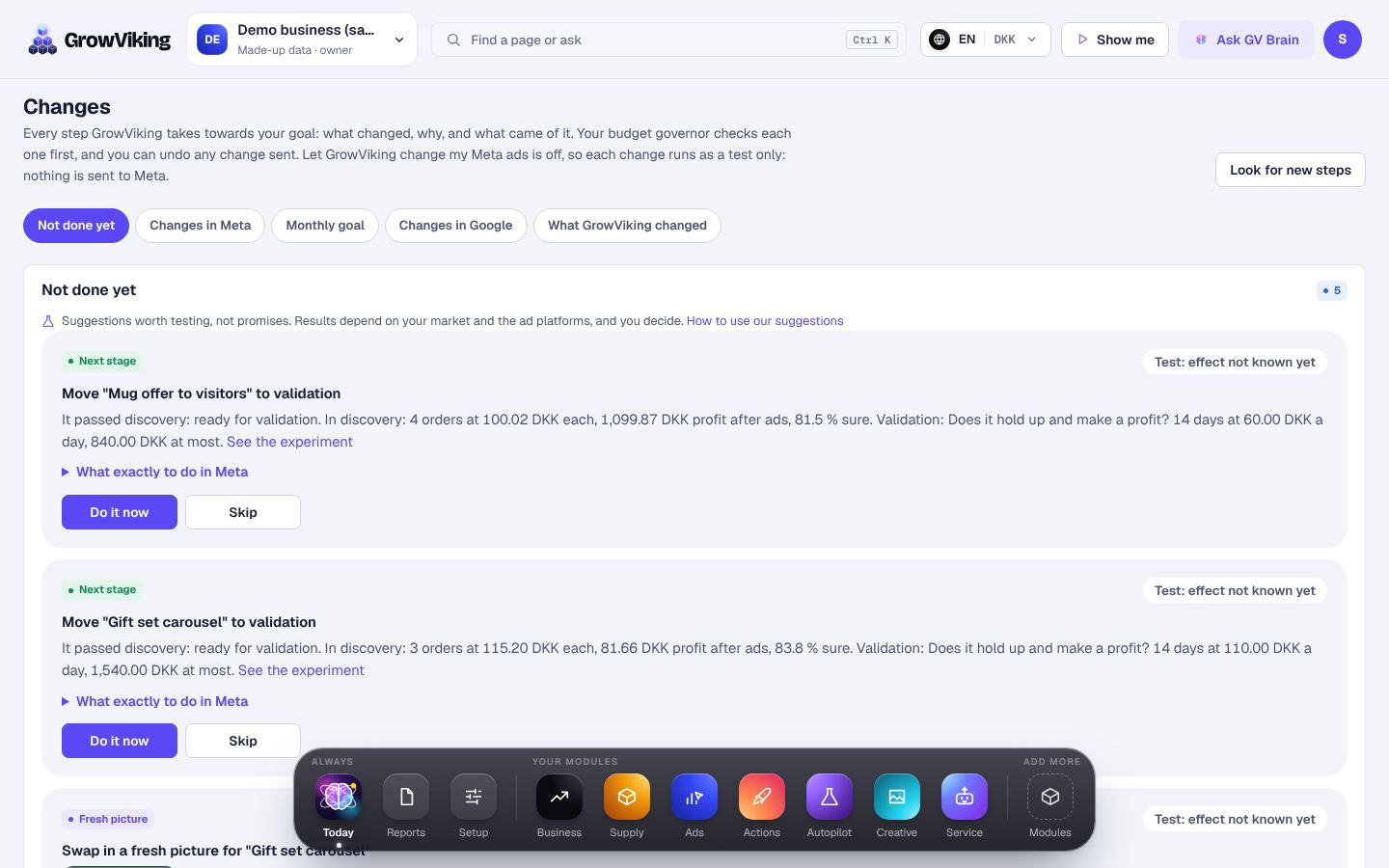The height and width of the screenshot is (868, 1389).
Task: Open Modules to add more
Action: coord(1050,797)
